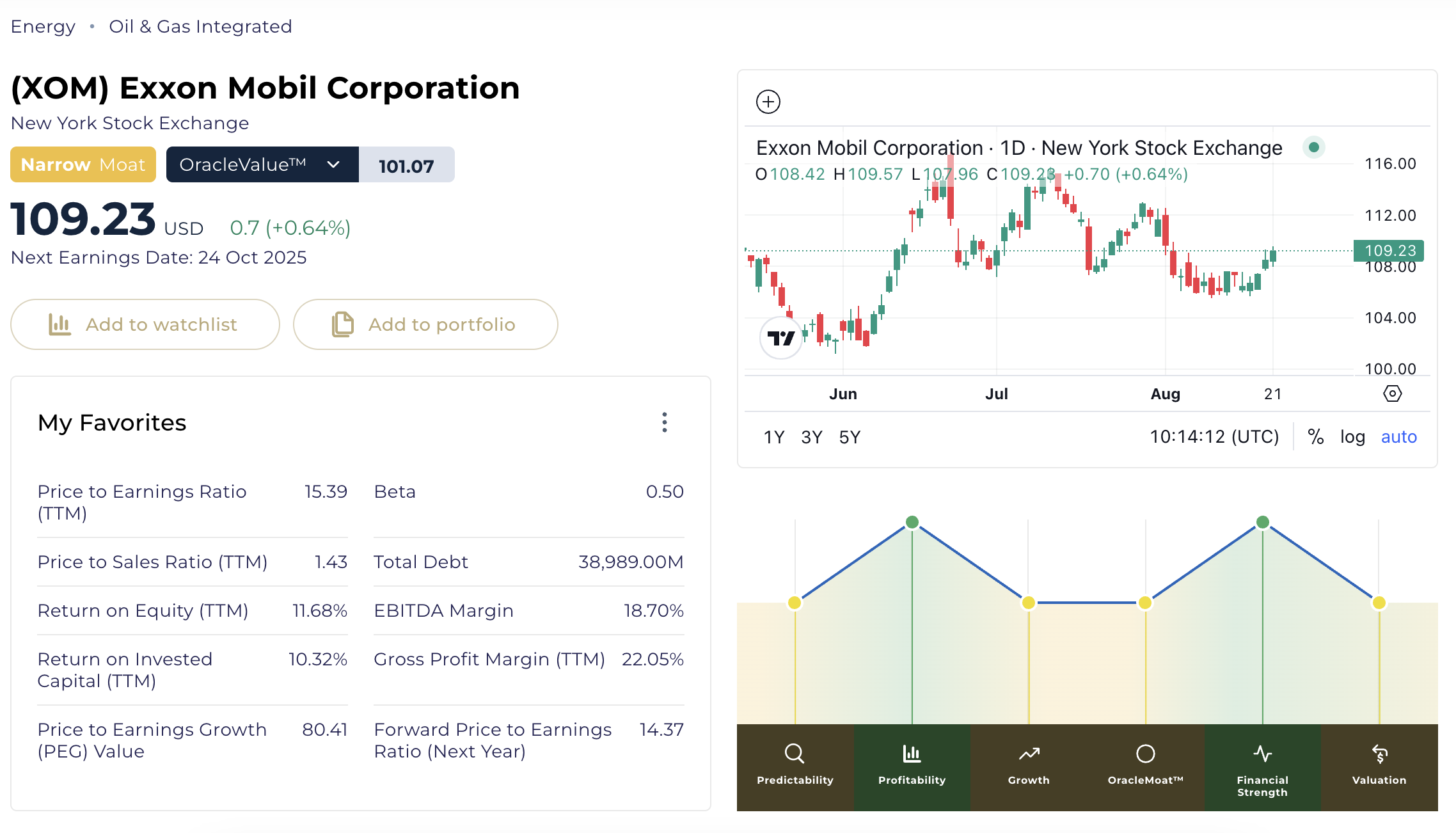Click the portfolio documents icon
The image size is (1456, 833).
click(342, 324)
